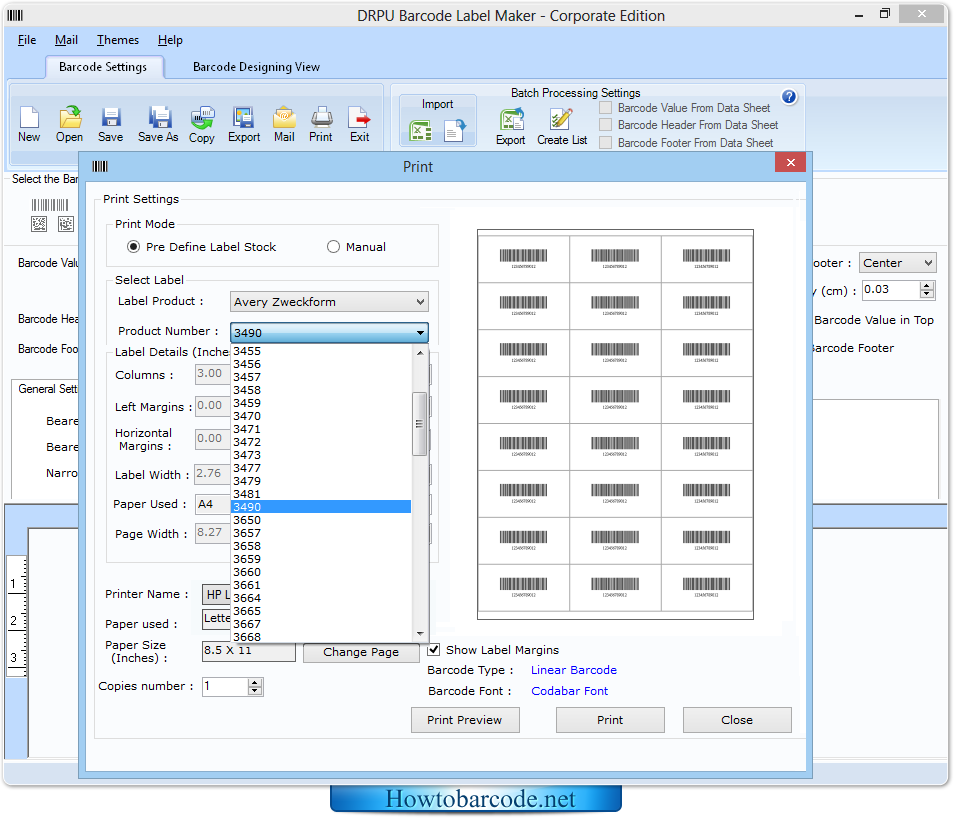
Task: Pick product number 3650 from list
Action: 321,520
